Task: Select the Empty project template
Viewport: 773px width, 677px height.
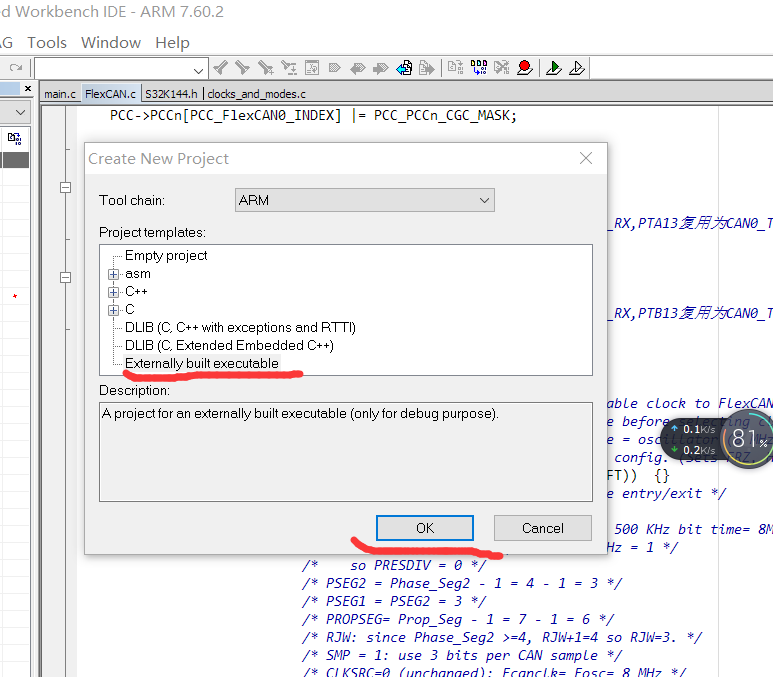Action: tap(166, 255)
